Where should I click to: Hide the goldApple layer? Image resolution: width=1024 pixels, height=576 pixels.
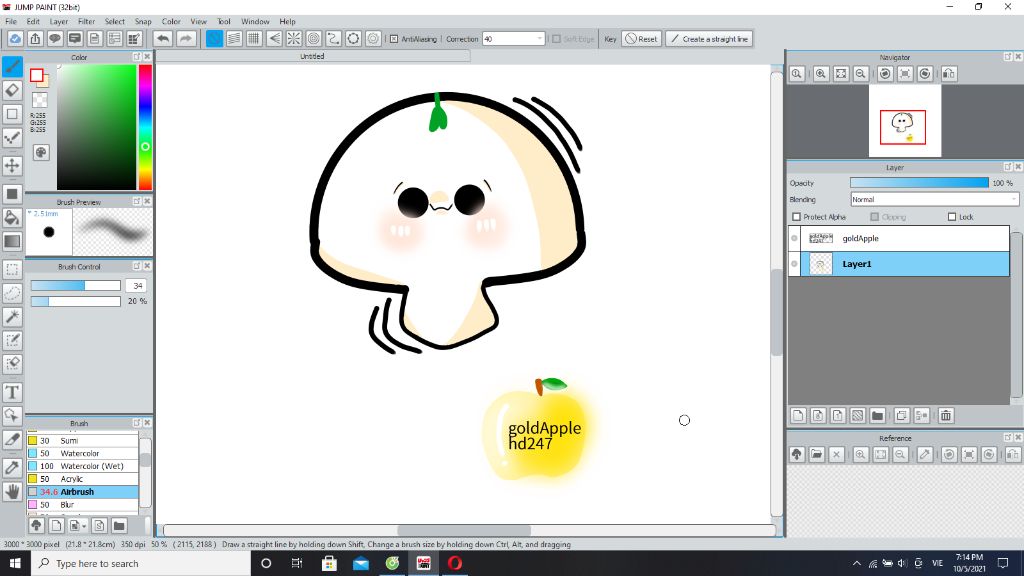pyautogui.click(x=794, y=238)
